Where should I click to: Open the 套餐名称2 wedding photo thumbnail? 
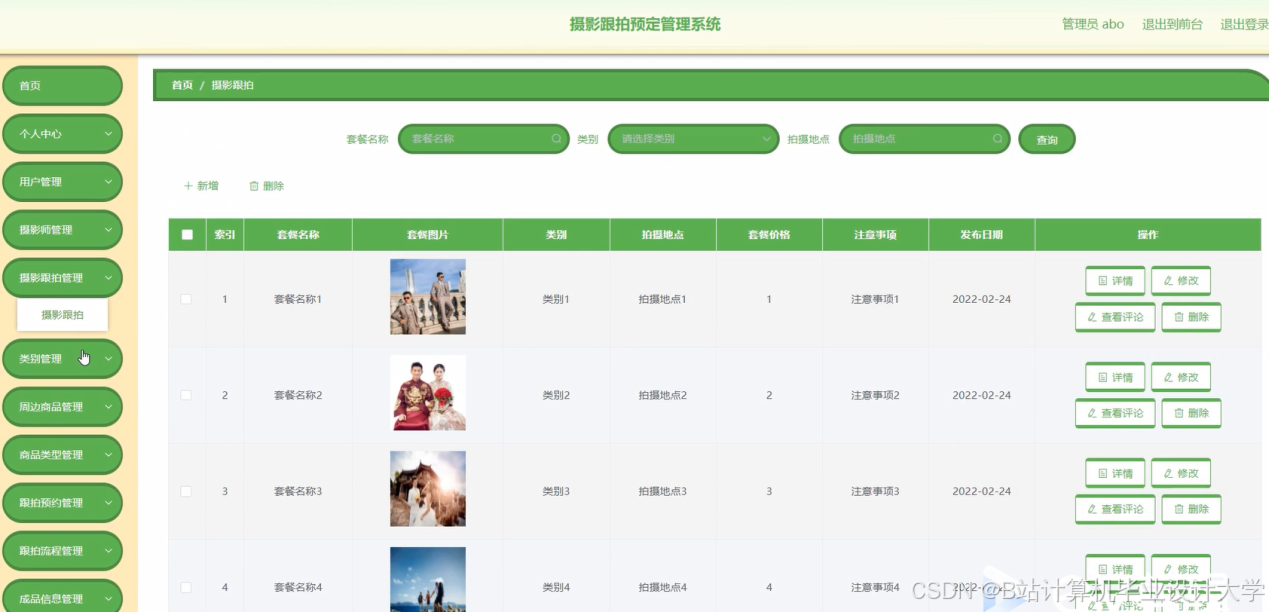pyautogui.click(x=428, y=393)
